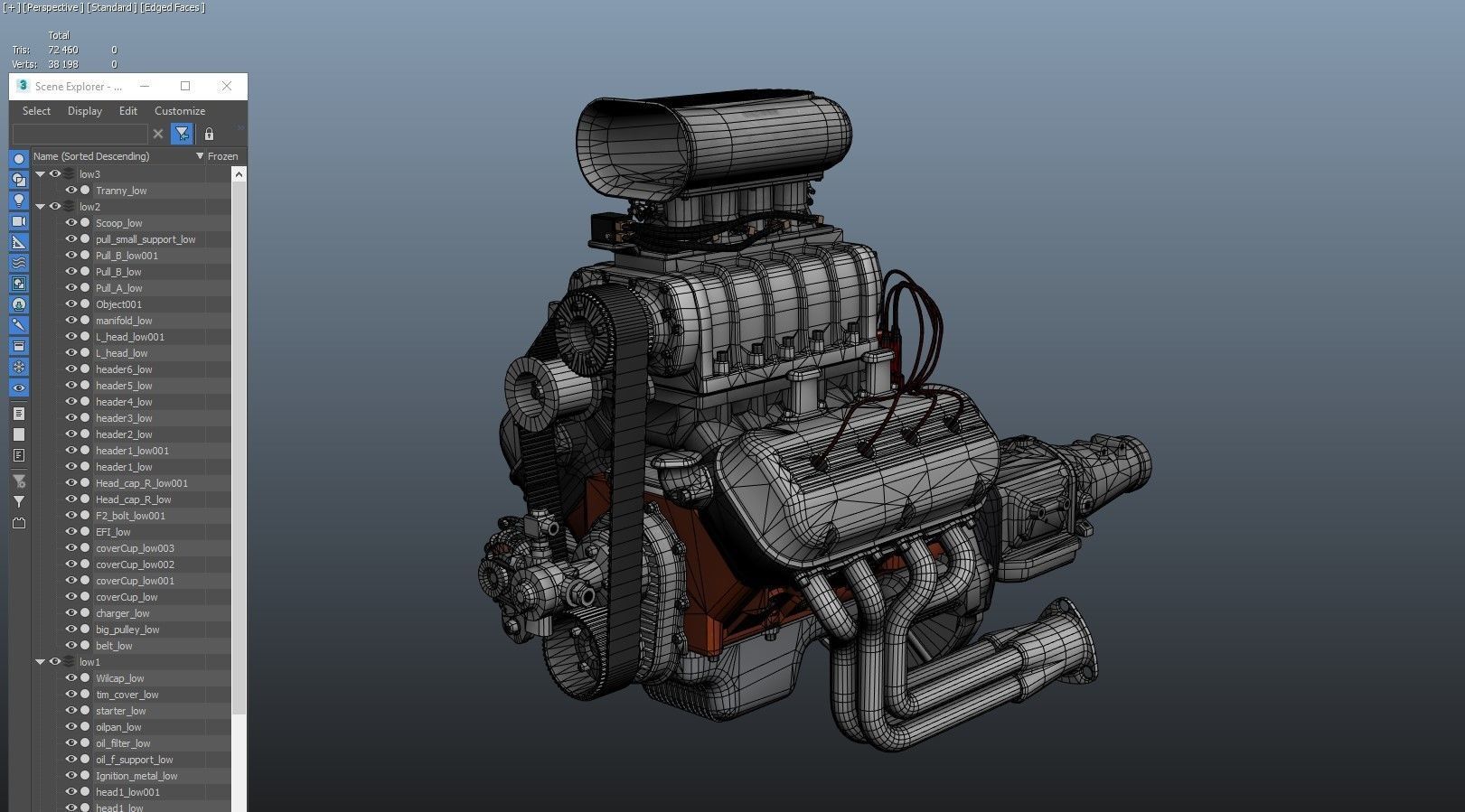Click the Invert Display icon

point(19,455)
